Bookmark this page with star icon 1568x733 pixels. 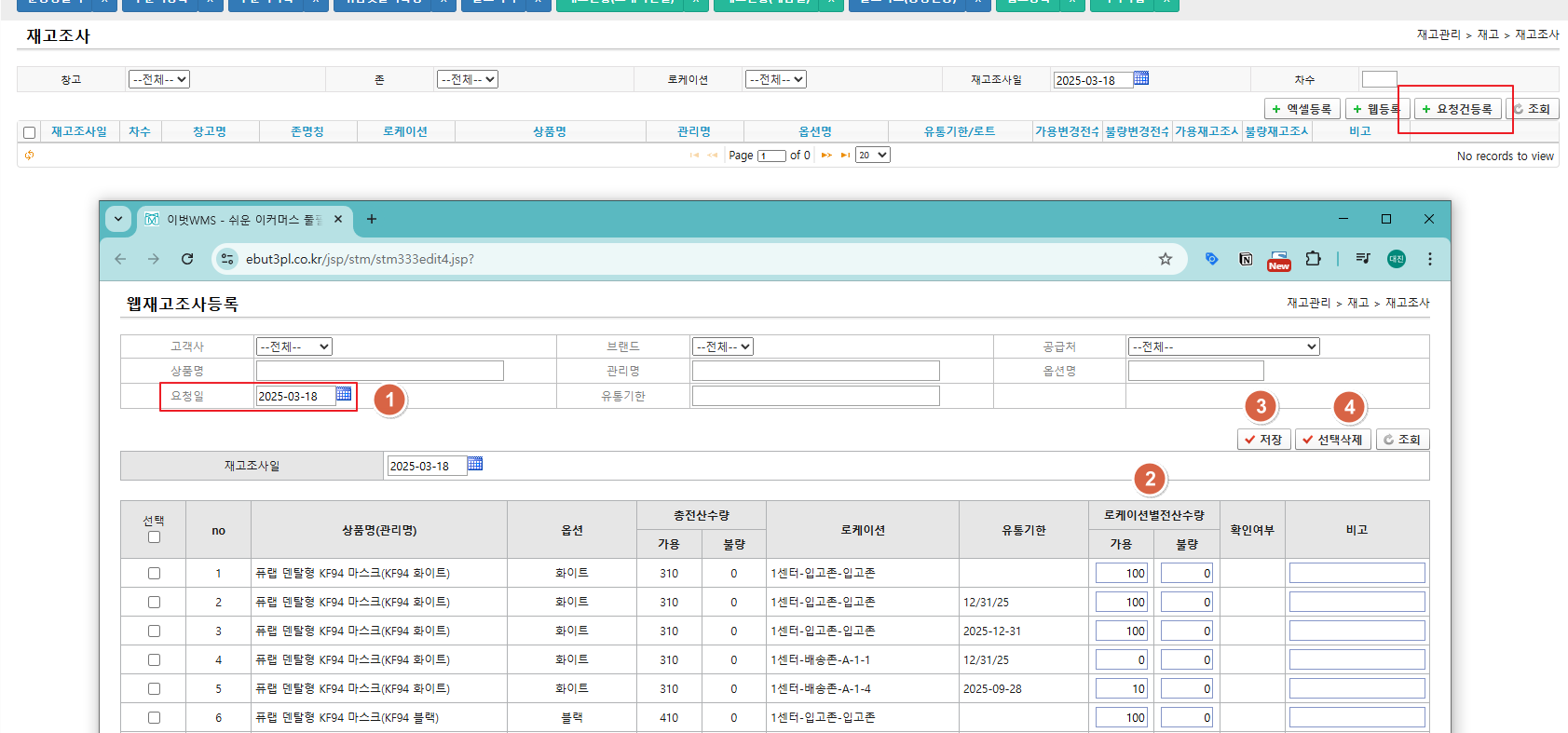[x=1166, y=259]
